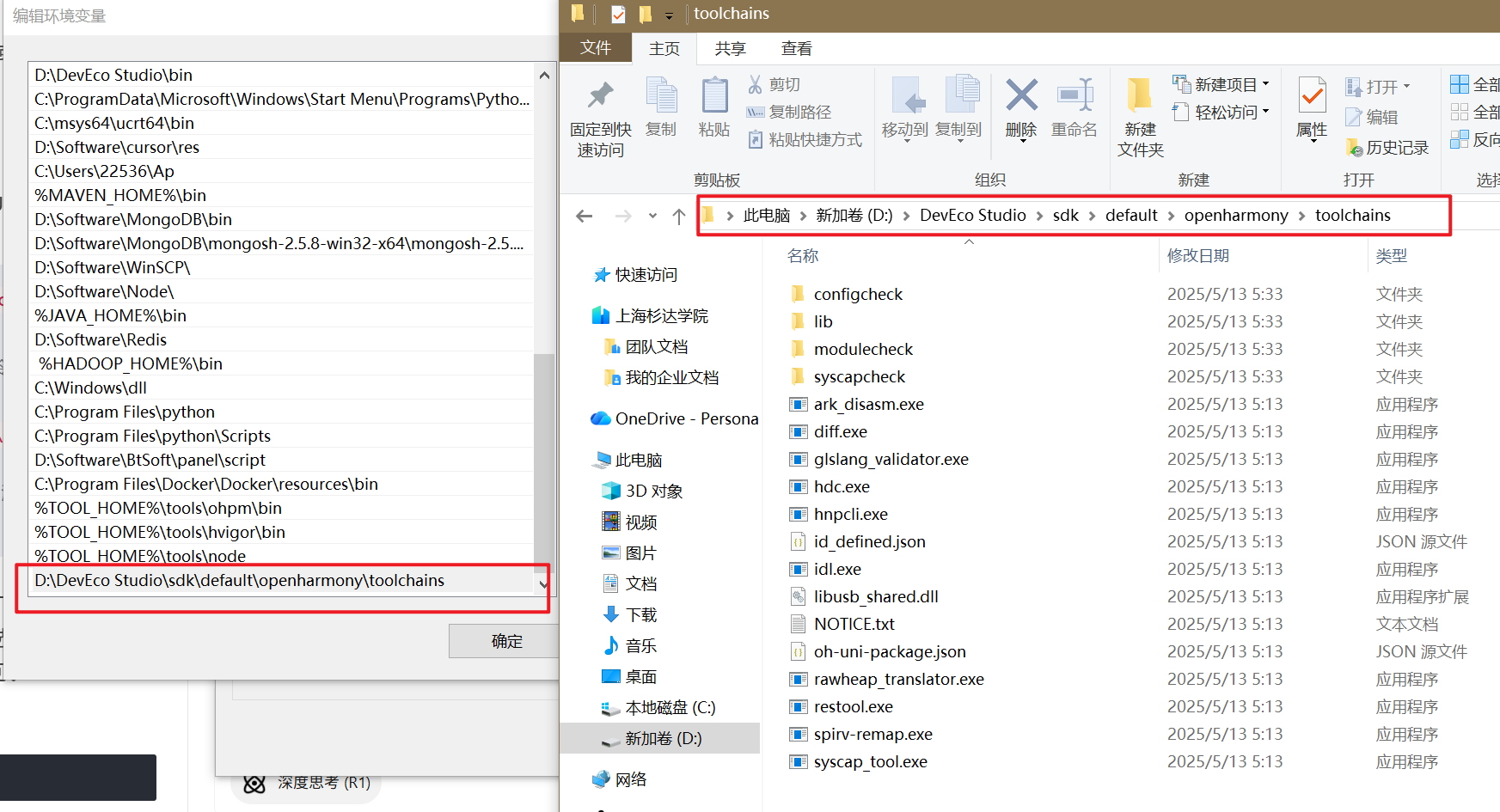Screen dimensions: 1500x812
Task: Switch to the View ribbon tab
Action: click(x=796, y=49)
